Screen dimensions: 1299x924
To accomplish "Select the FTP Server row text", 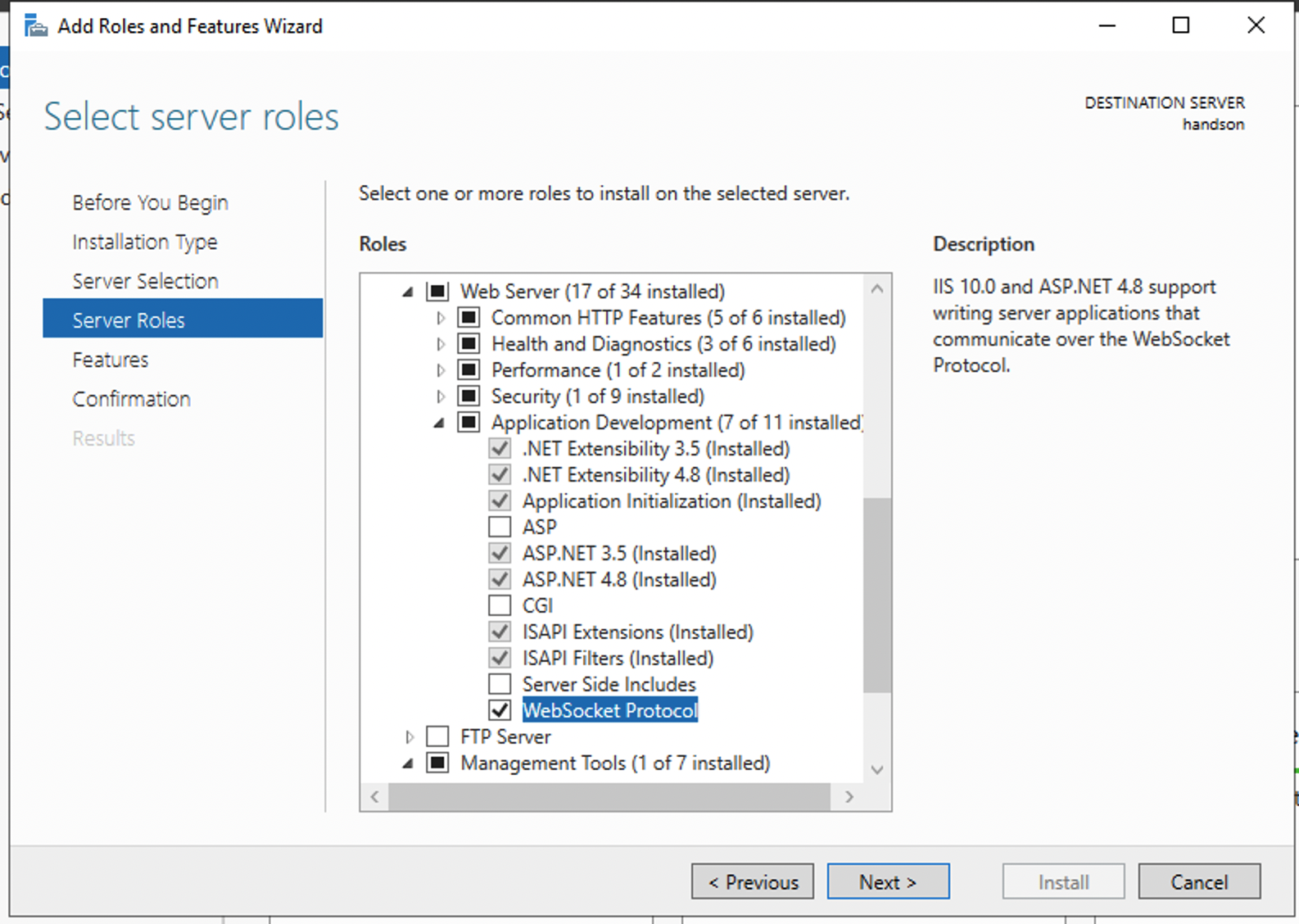I will tap(505, 736).
